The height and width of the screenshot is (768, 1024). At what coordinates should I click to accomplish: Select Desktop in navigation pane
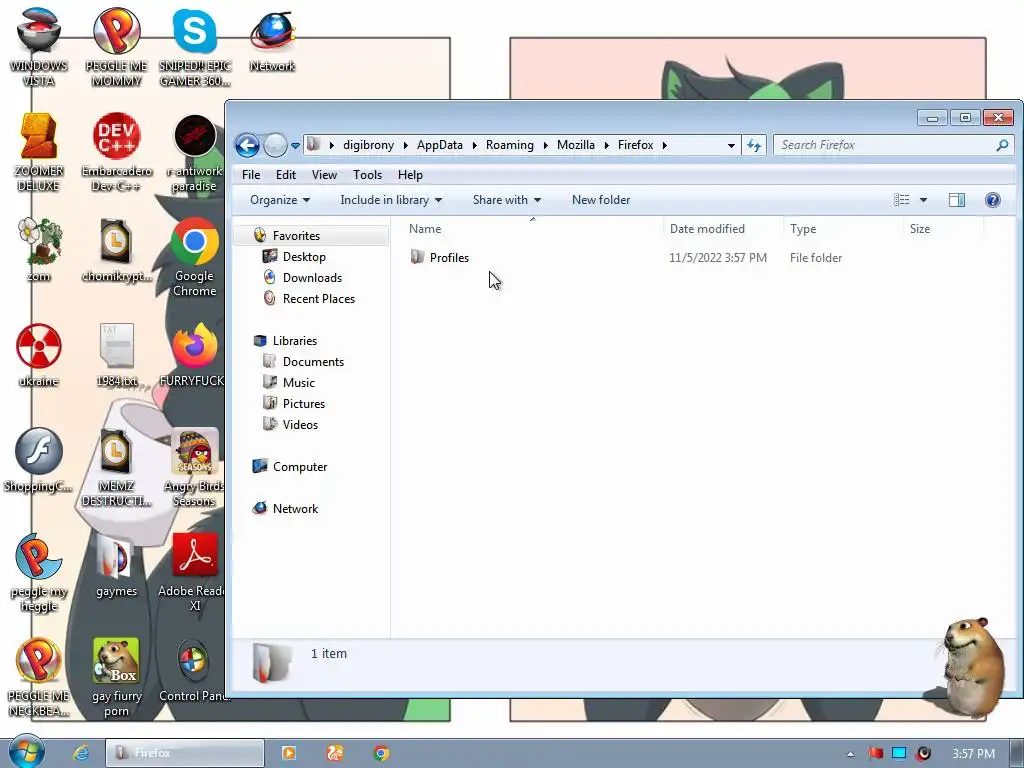(304, 257)
